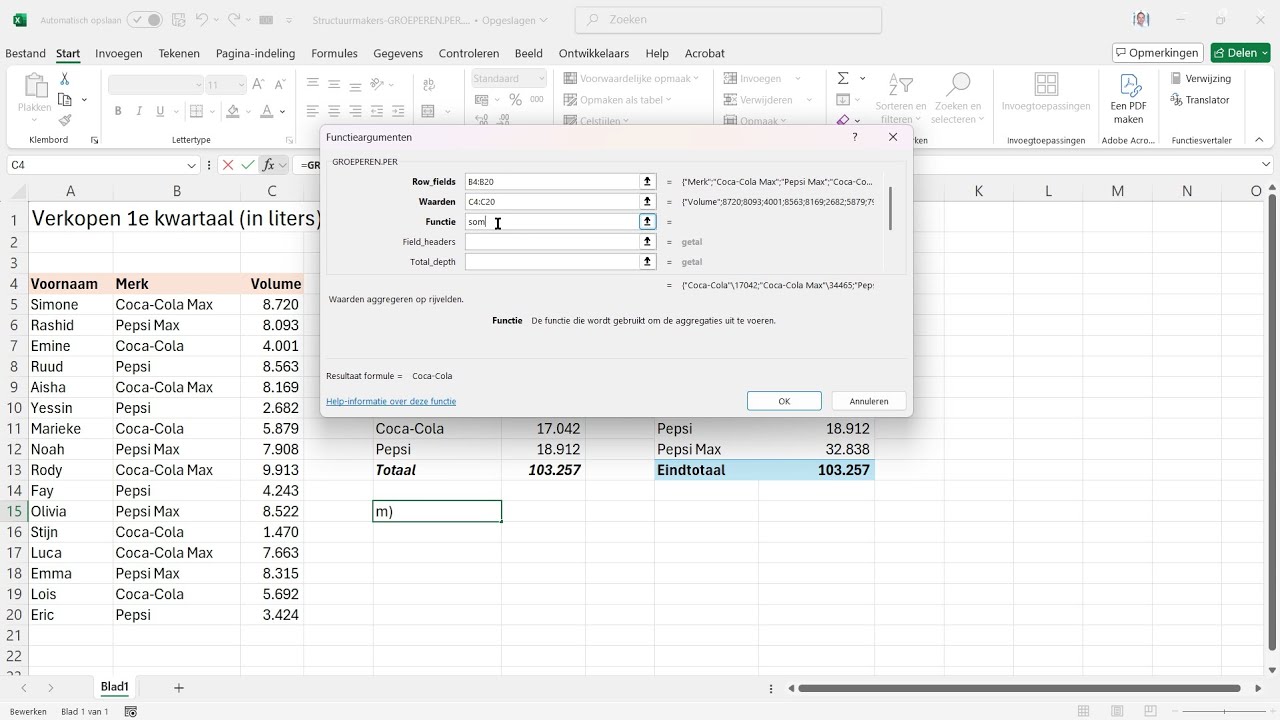1280x720 pixels.
Task: Click the merge and center icon
Action: click(430, 111)
